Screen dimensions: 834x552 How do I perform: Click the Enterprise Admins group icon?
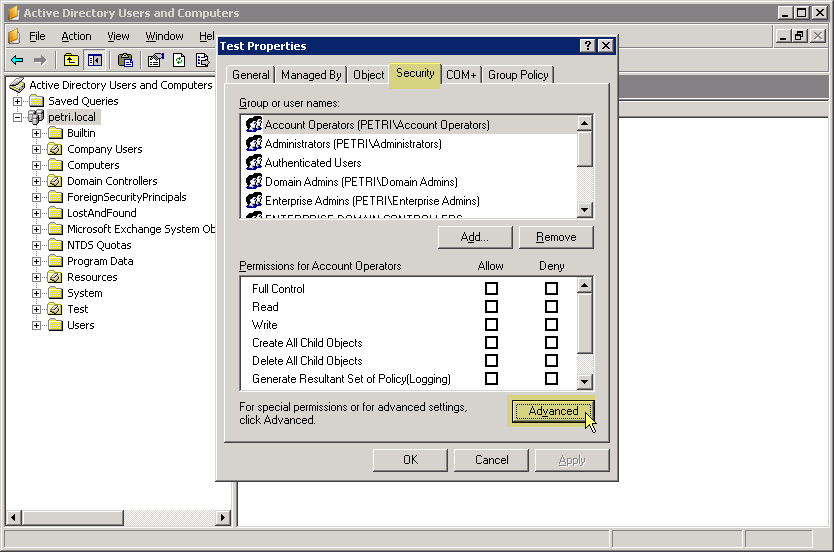(254, 200)
